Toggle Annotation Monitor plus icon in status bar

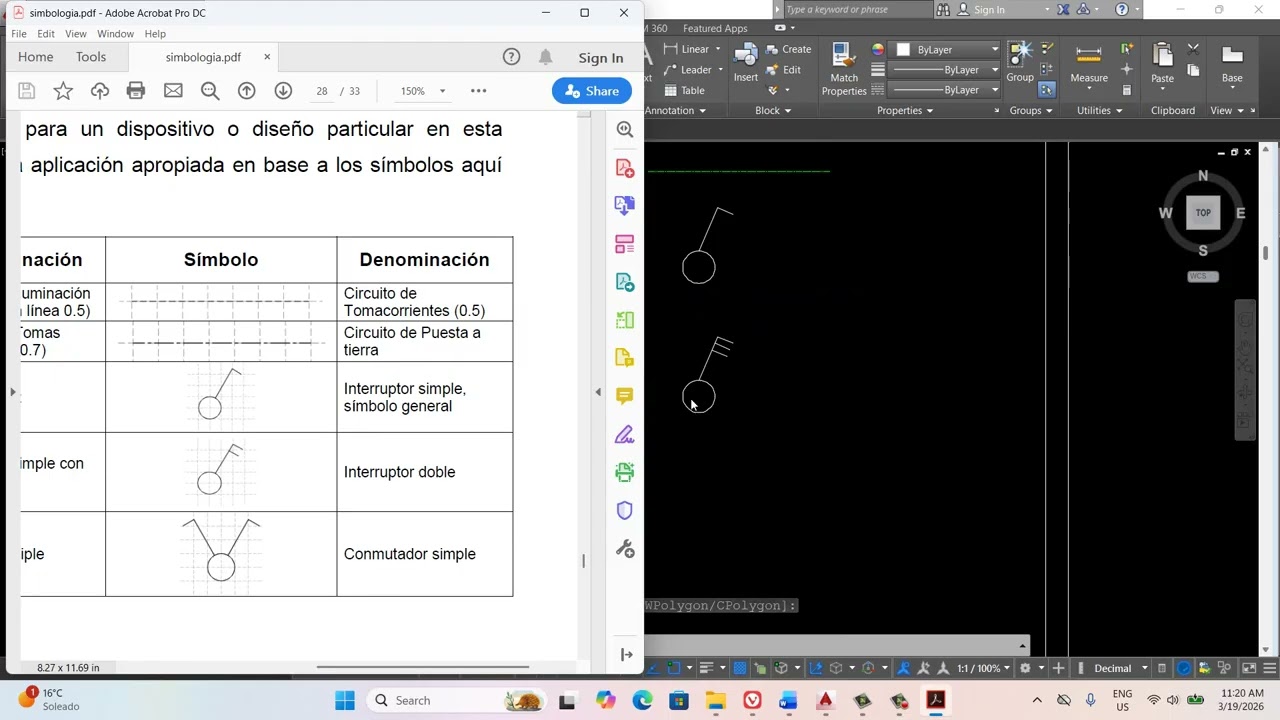[1058, 668]
